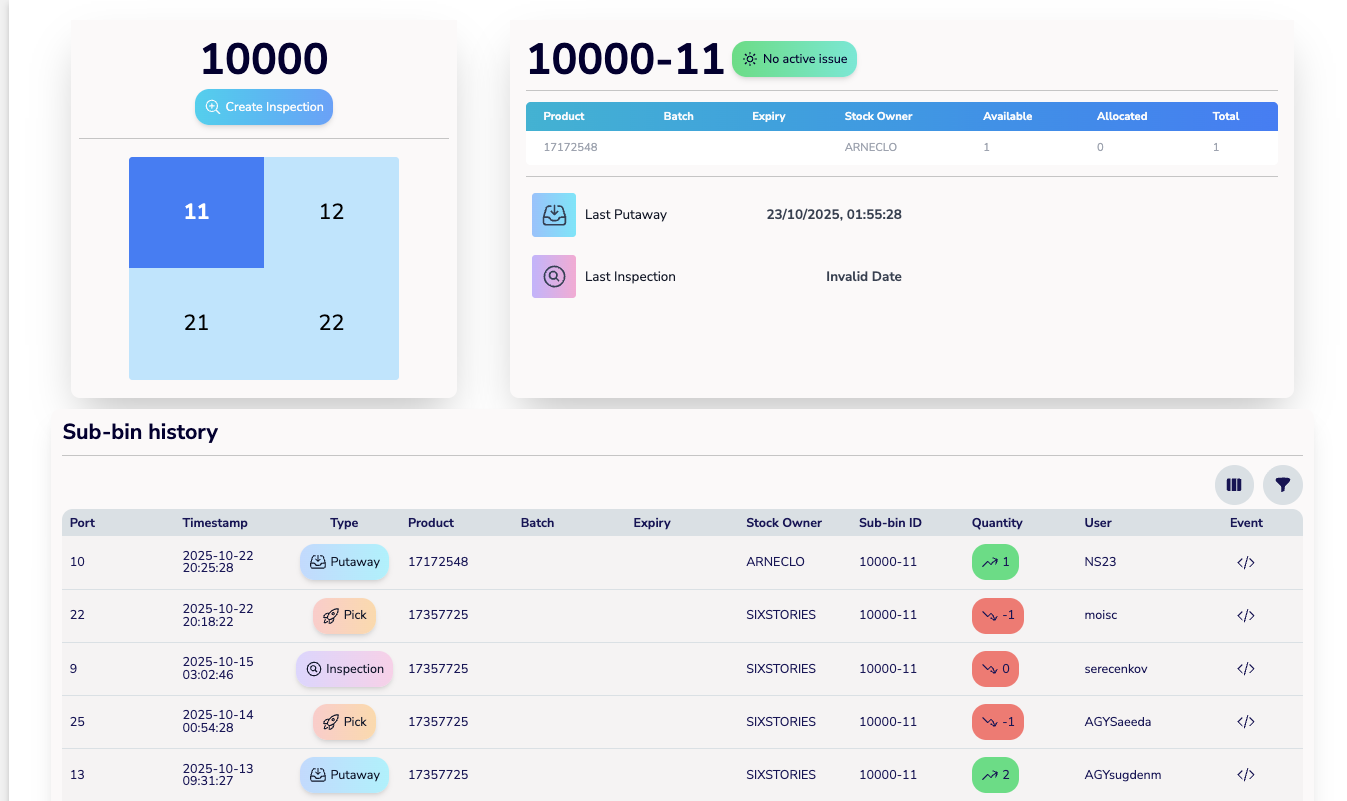Image resolution: width=1347 pixels, height=801 pixels.
Task: Click the No active issue badge
Action: click(794, 59)
